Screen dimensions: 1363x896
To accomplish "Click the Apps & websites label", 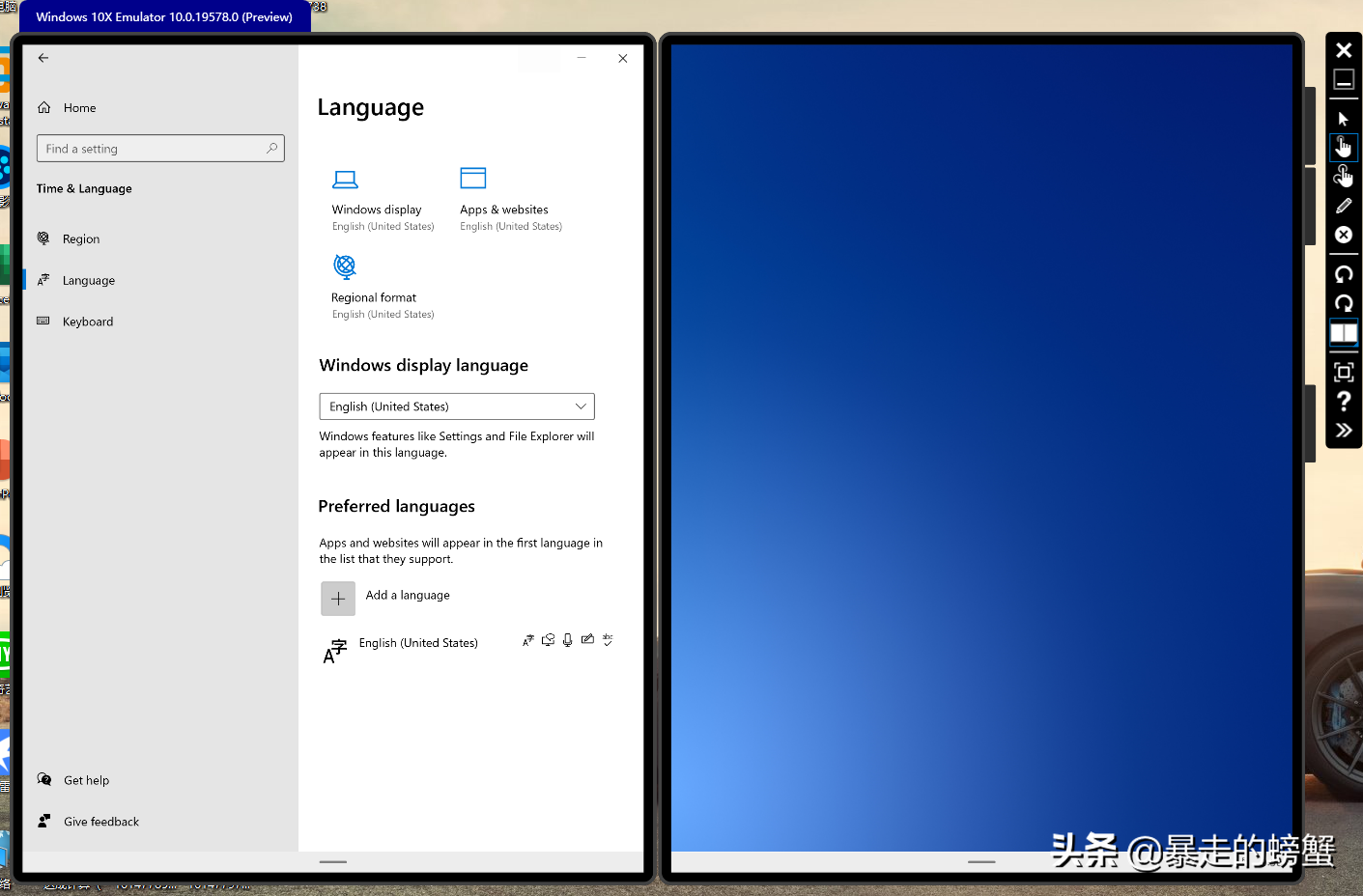I will coord(504,210).
